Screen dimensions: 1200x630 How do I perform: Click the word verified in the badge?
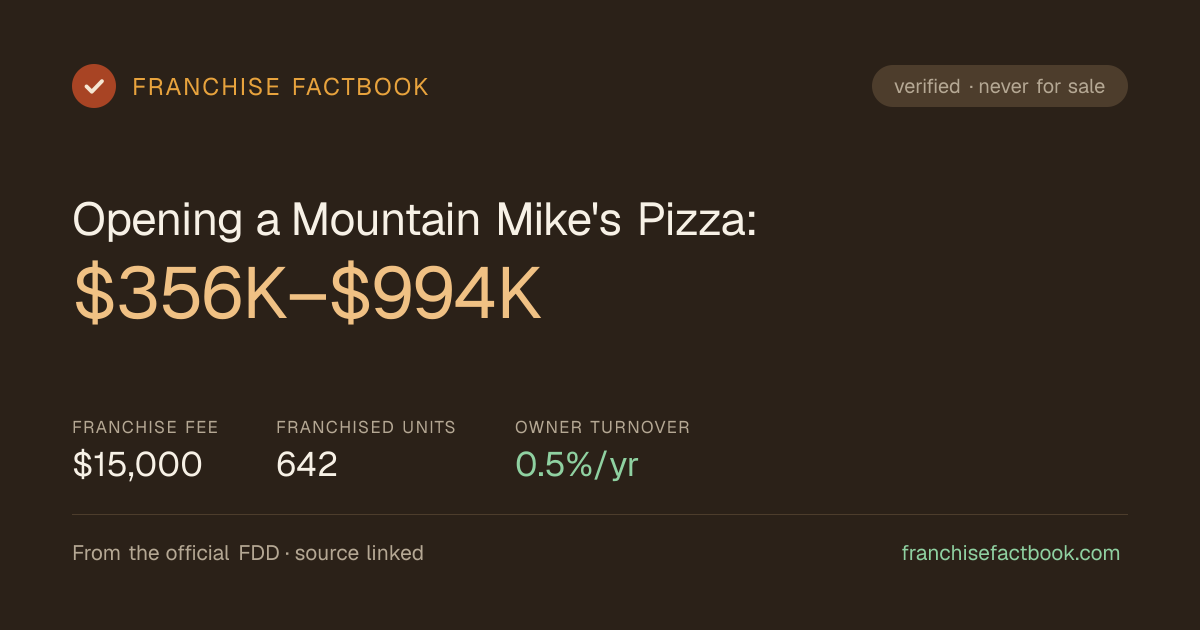tap(927, 87)
